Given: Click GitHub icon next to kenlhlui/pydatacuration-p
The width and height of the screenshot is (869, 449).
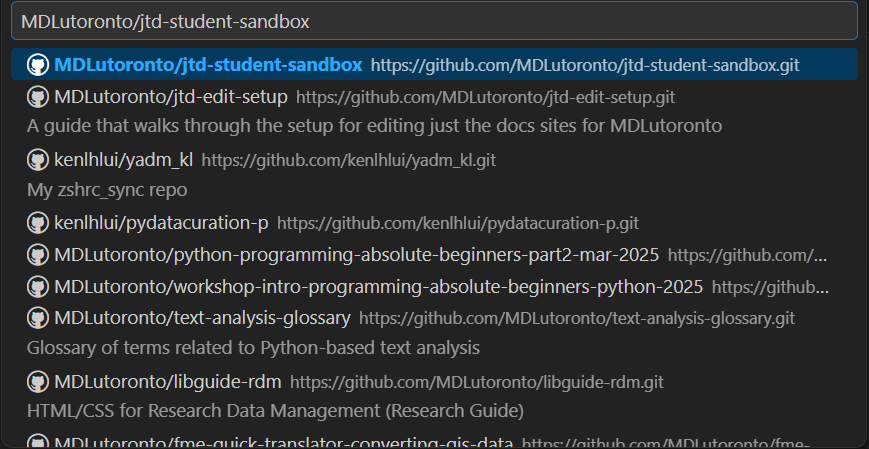Looking at the screenshot, I should pos(38,223).
